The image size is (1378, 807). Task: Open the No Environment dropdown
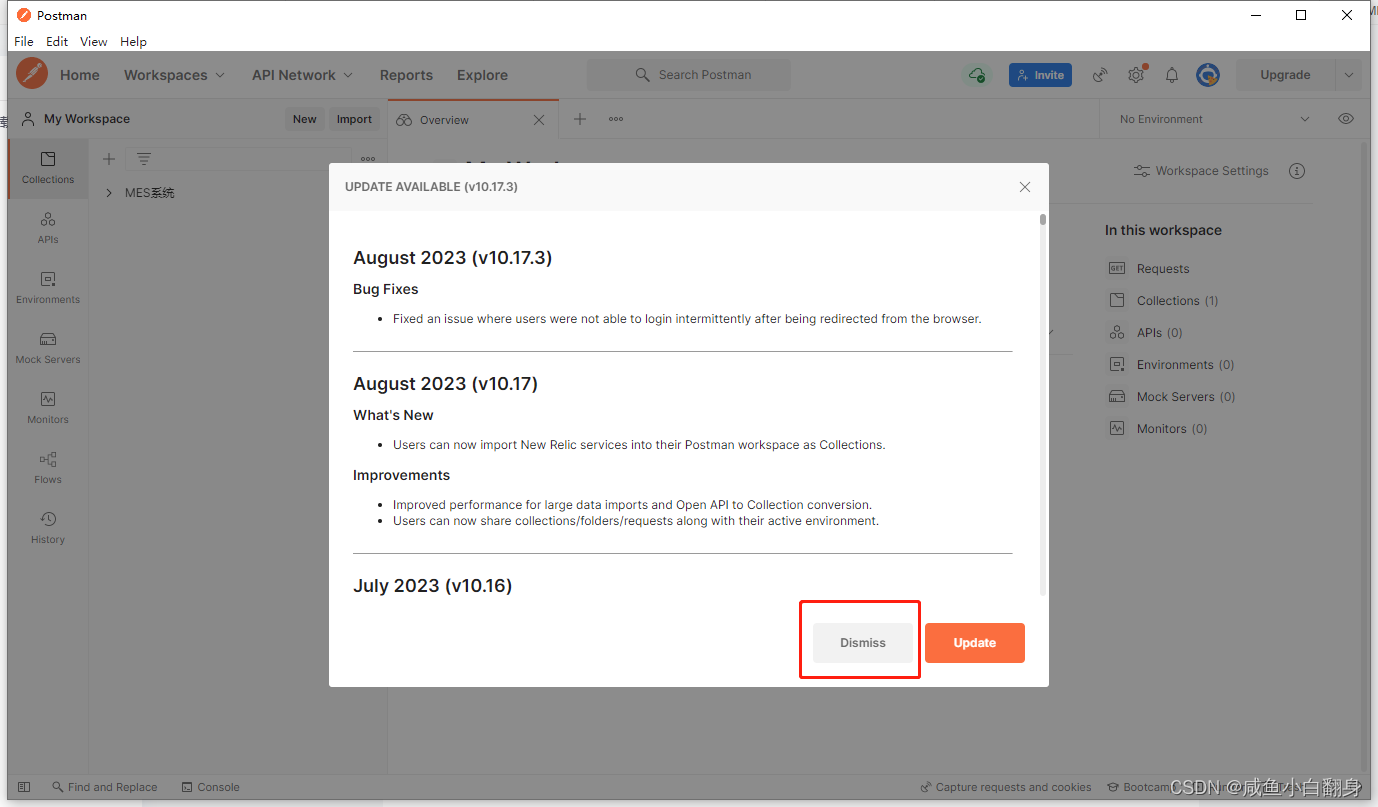pos(1214,119)
